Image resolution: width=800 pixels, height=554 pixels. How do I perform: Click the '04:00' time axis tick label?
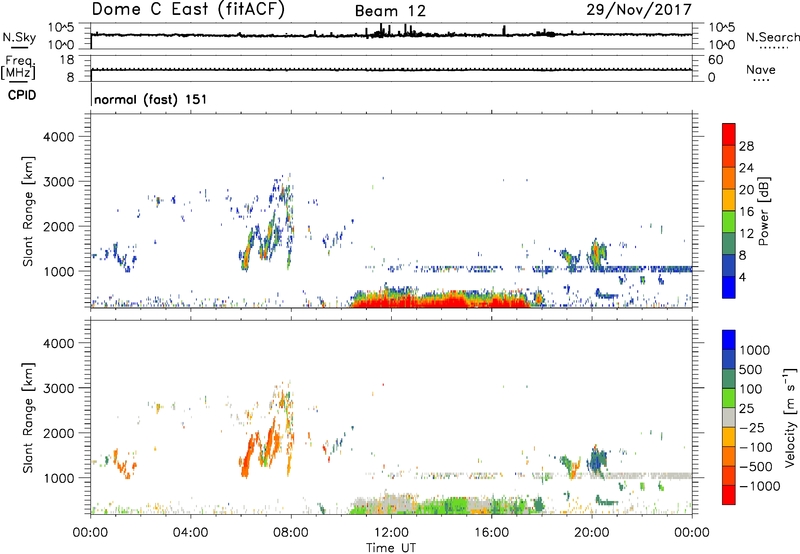(x=190, y=533)
